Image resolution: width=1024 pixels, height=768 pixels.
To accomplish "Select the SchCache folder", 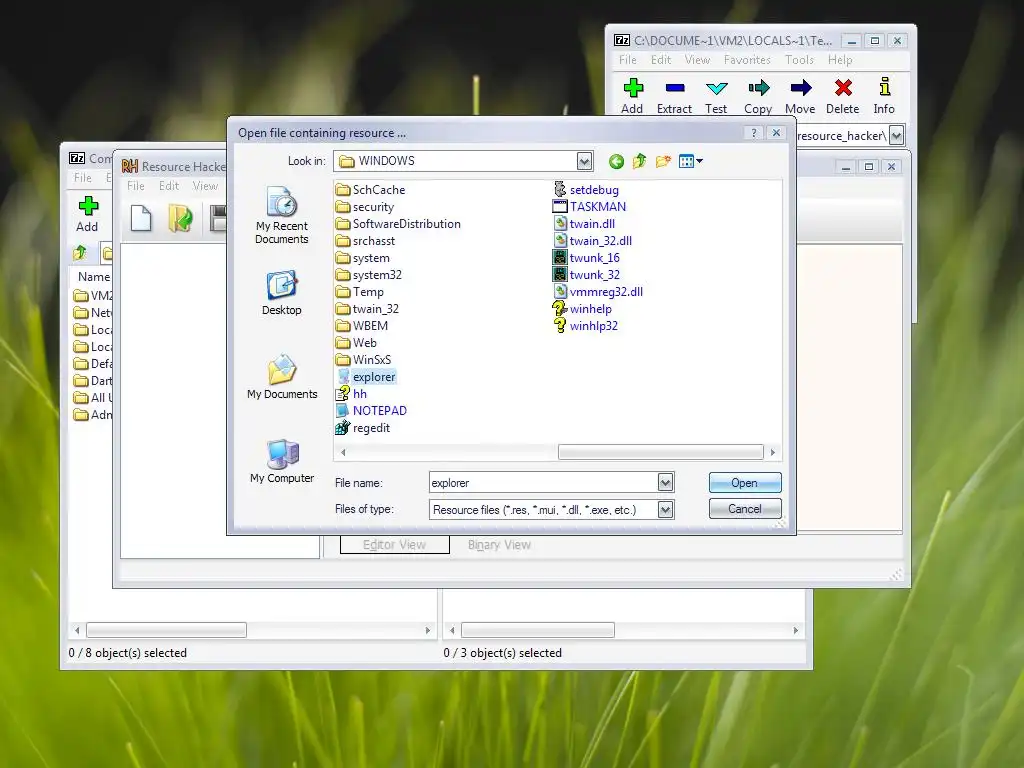I will 370,190.
